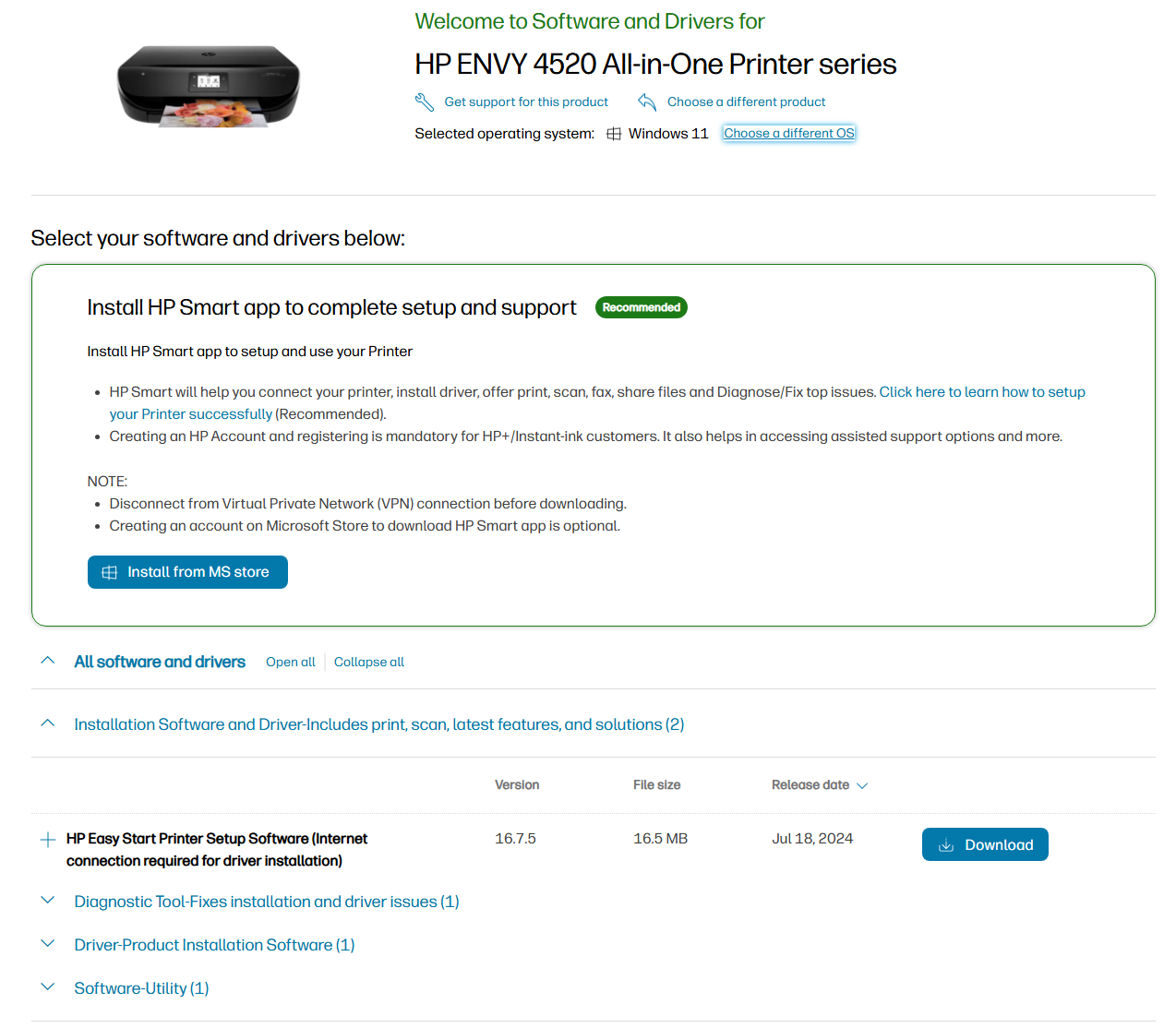Image resolution: width=1176 pixels, height=1028 pixels.
Task: Click the green Recommended badge
Action: [641, 307]
